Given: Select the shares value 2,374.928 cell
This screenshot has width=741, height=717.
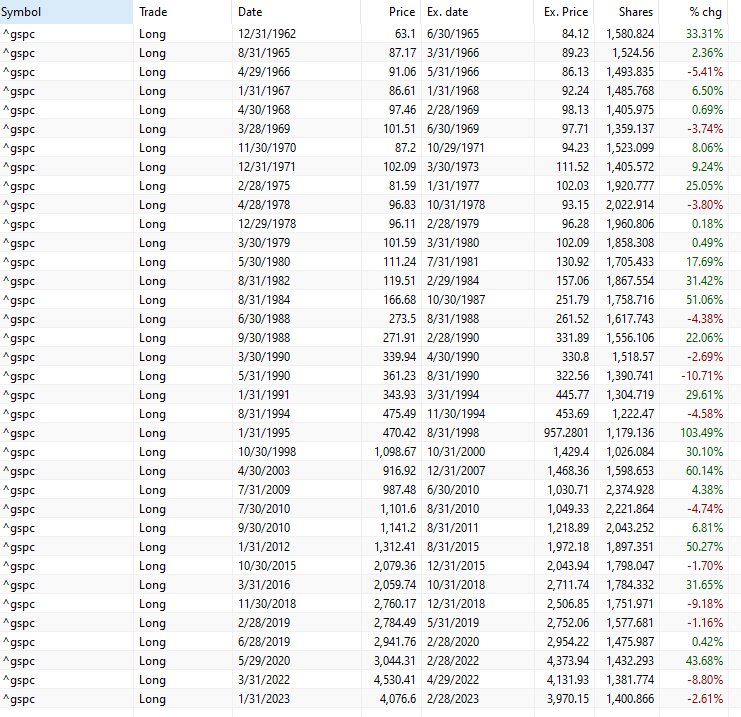Looking at the screenshot, I should click(630, 490).
